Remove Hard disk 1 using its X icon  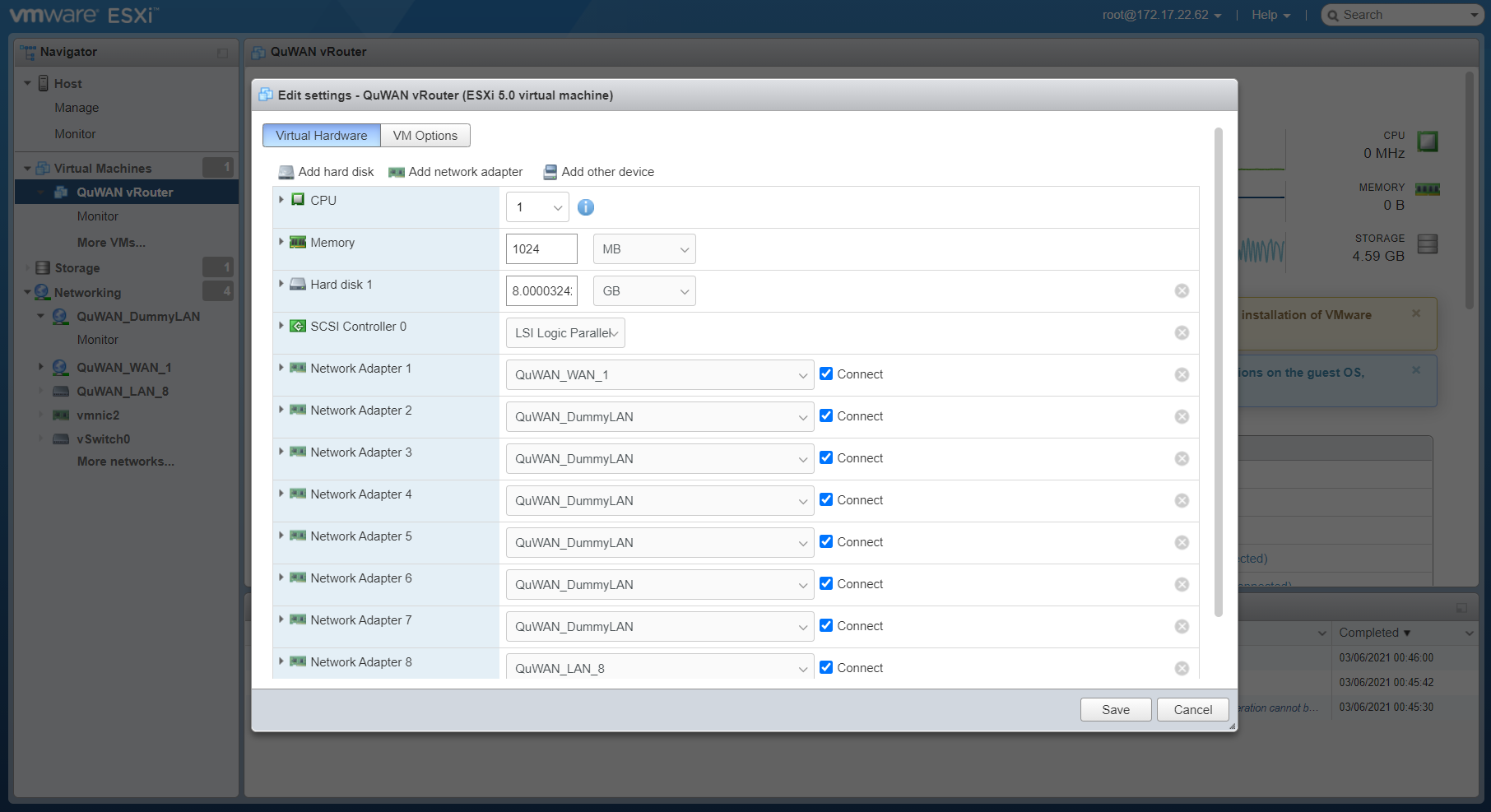1182,291
